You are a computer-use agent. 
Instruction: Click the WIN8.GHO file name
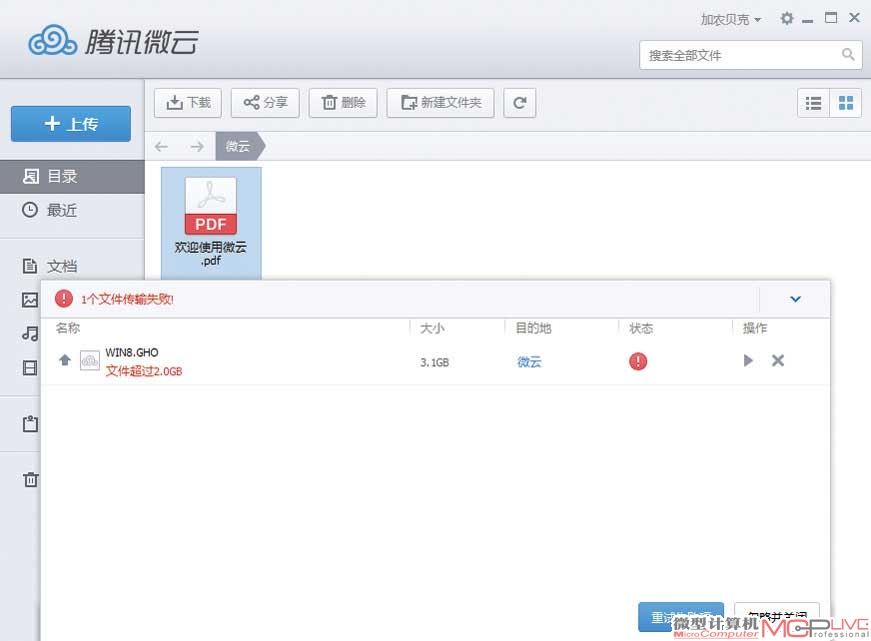point(132,353)
